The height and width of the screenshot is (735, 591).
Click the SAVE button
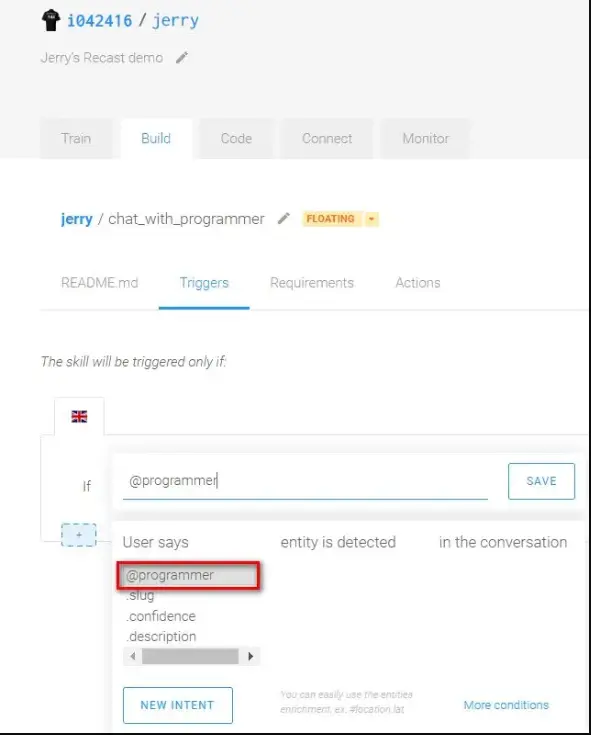pos(541,481)
